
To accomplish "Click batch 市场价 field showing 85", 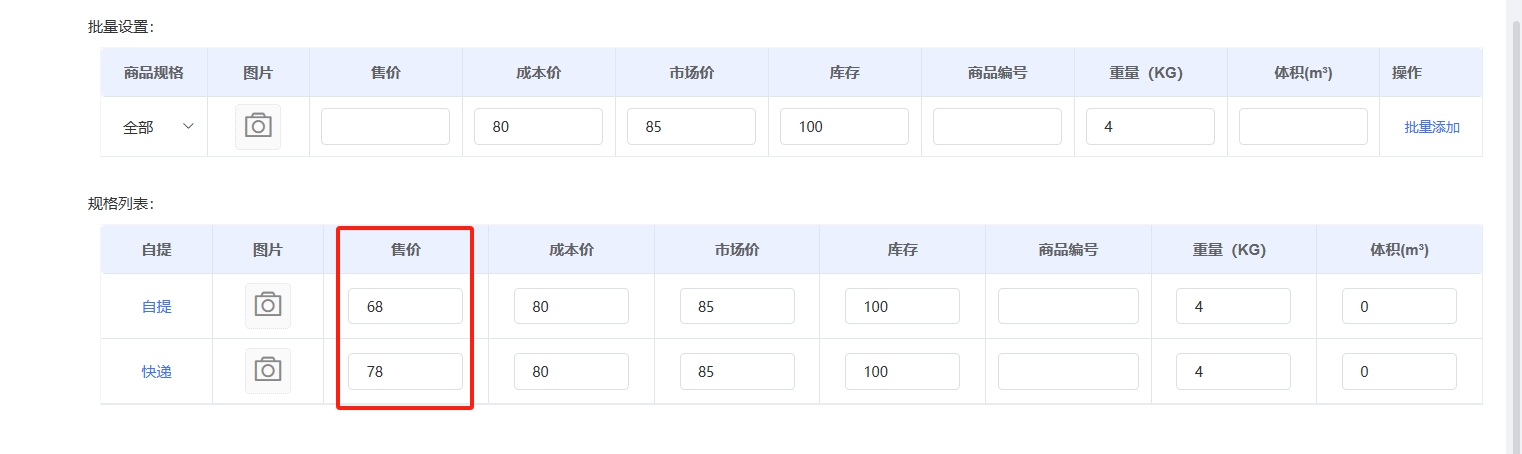I will (x=691, y=127).
